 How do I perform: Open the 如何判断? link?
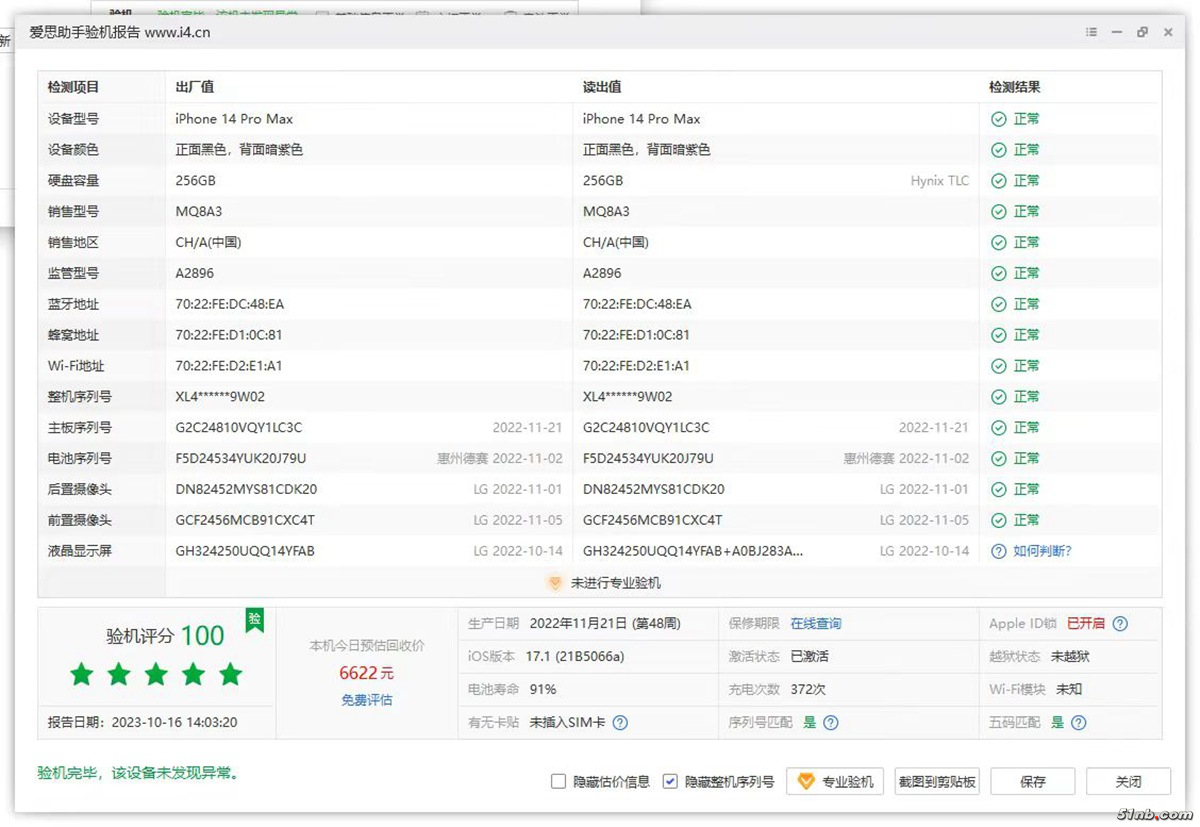pyautogui.click(x=1042, y=552)
